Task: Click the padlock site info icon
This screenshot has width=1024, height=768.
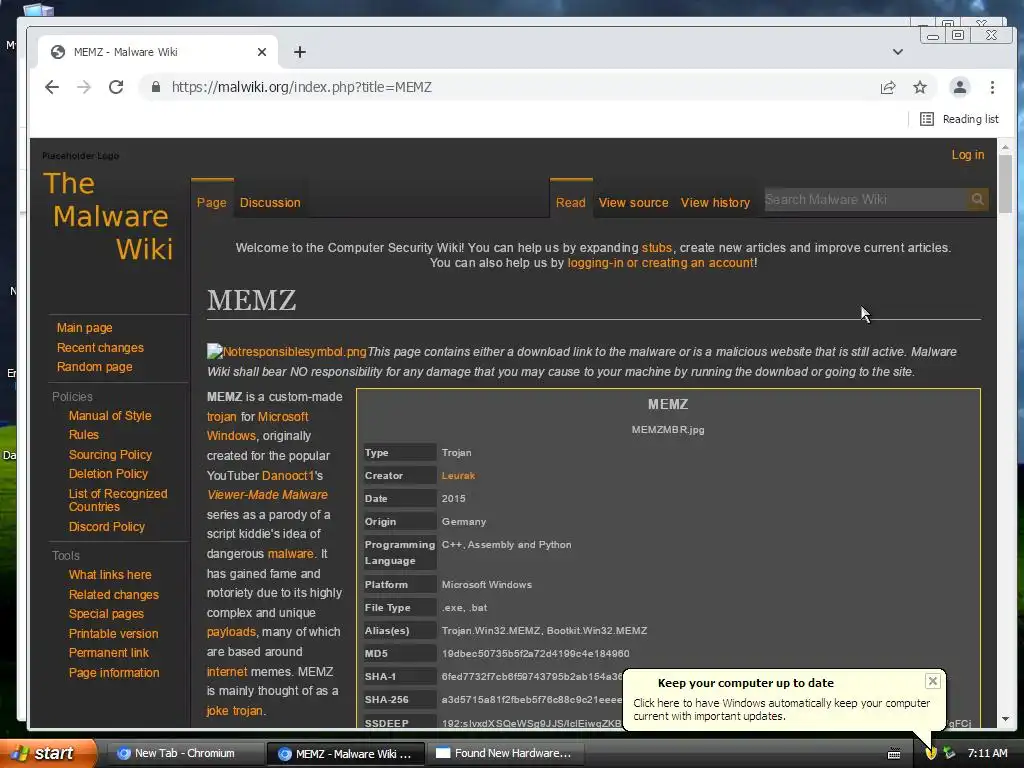Action: coord(155,87)
